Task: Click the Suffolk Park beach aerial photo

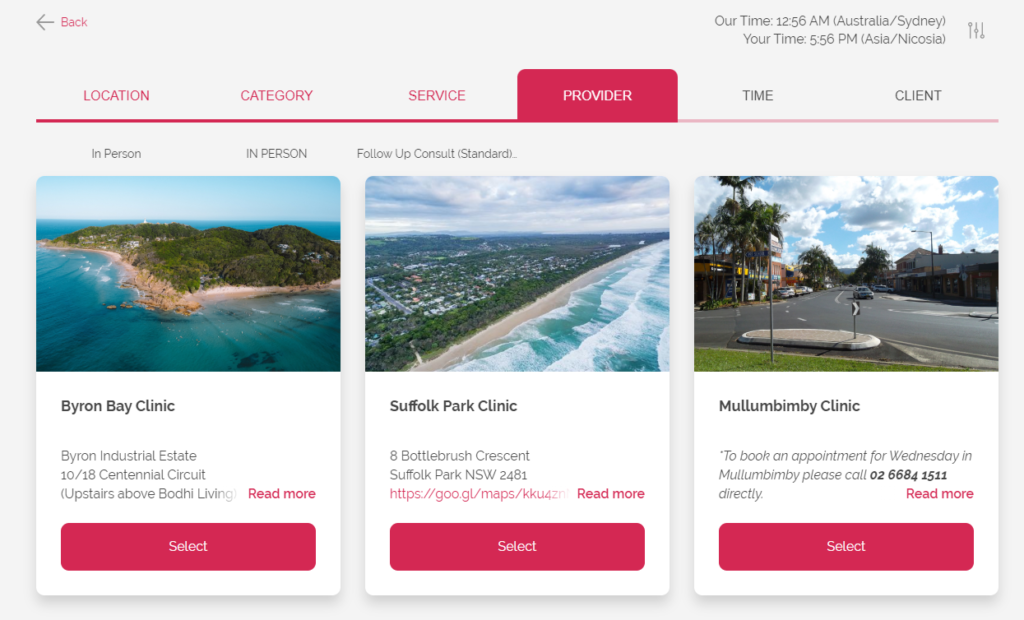Action: click(x=517, y=274)
